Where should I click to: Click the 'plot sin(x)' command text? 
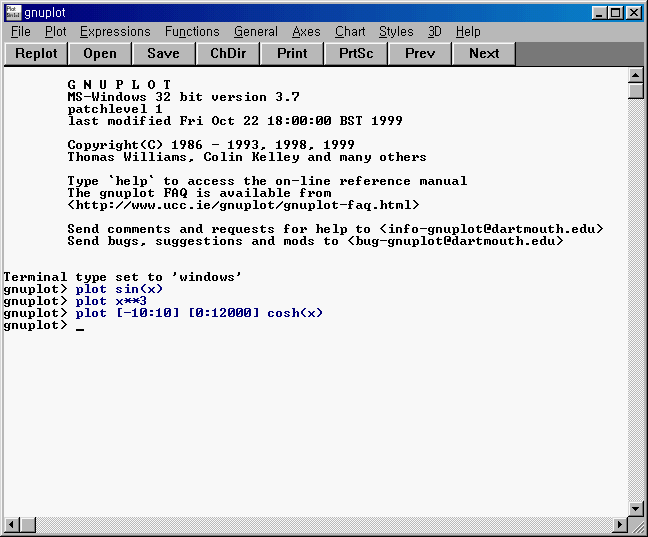(119, 289)
